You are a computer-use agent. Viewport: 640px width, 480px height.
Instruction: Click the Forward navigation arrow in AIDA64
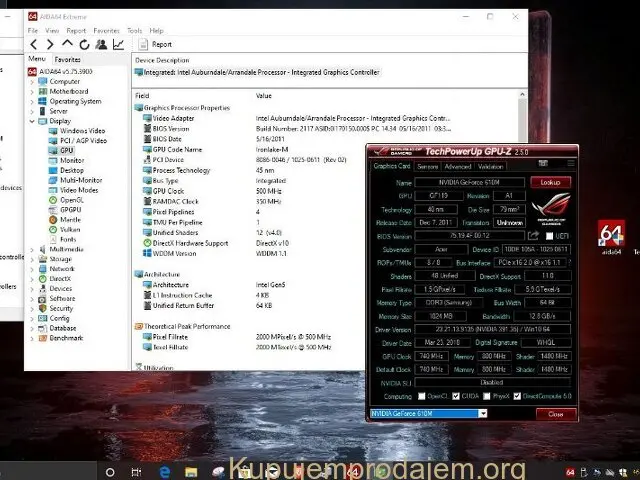click(x=51, y=44)
